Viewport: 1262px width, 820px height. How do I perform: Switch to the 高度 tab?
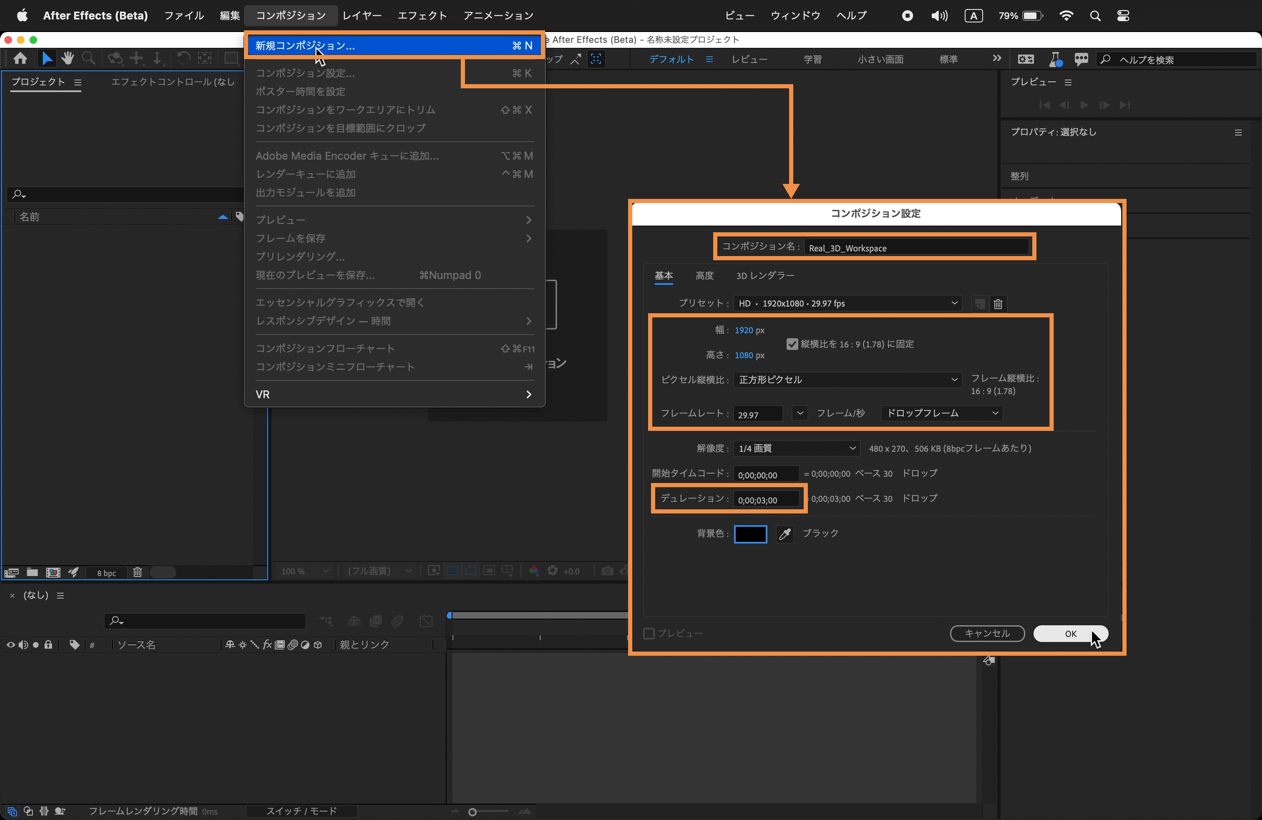click(x=704, y=276)
